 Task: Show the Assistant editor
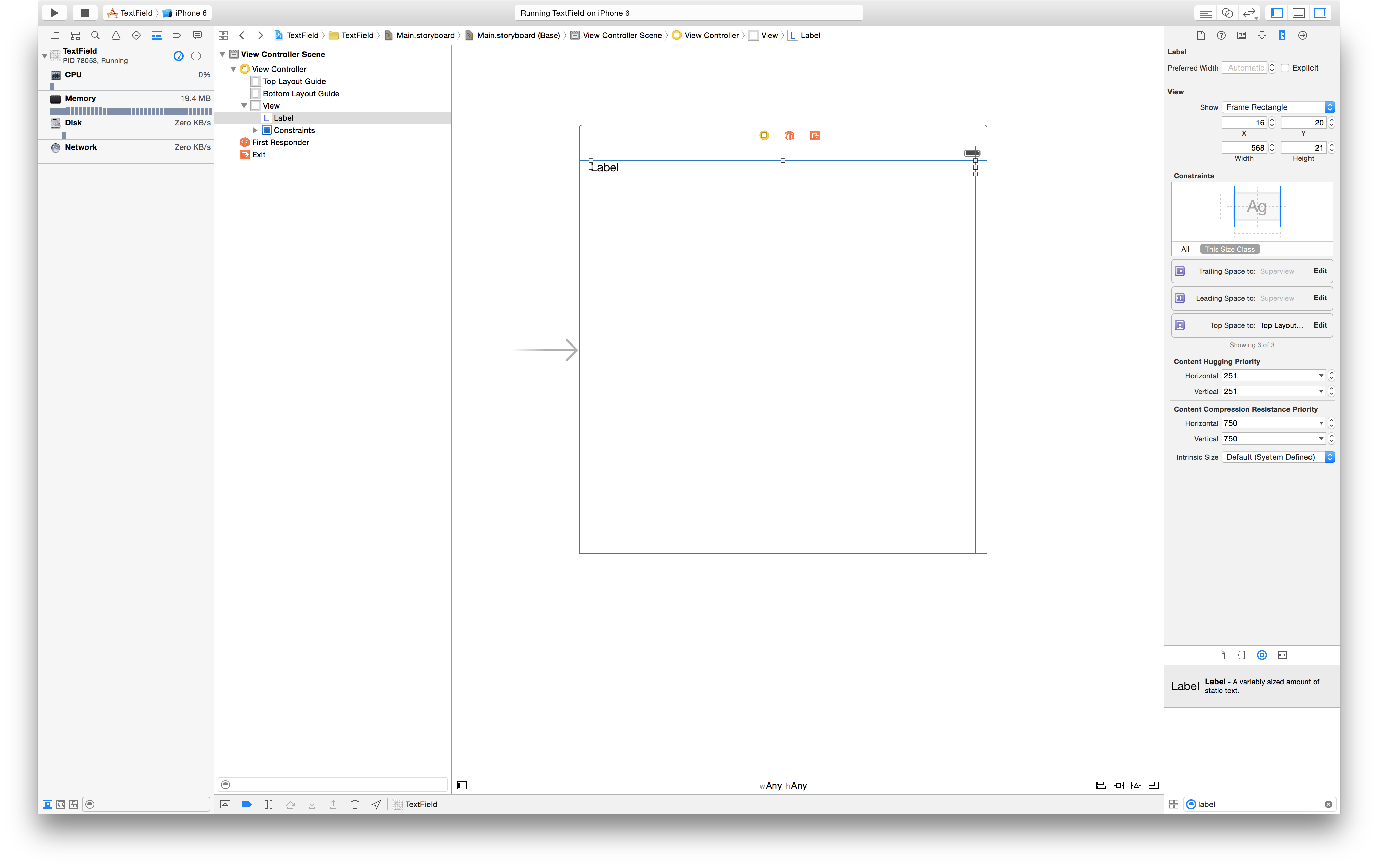click(1227, 13)
